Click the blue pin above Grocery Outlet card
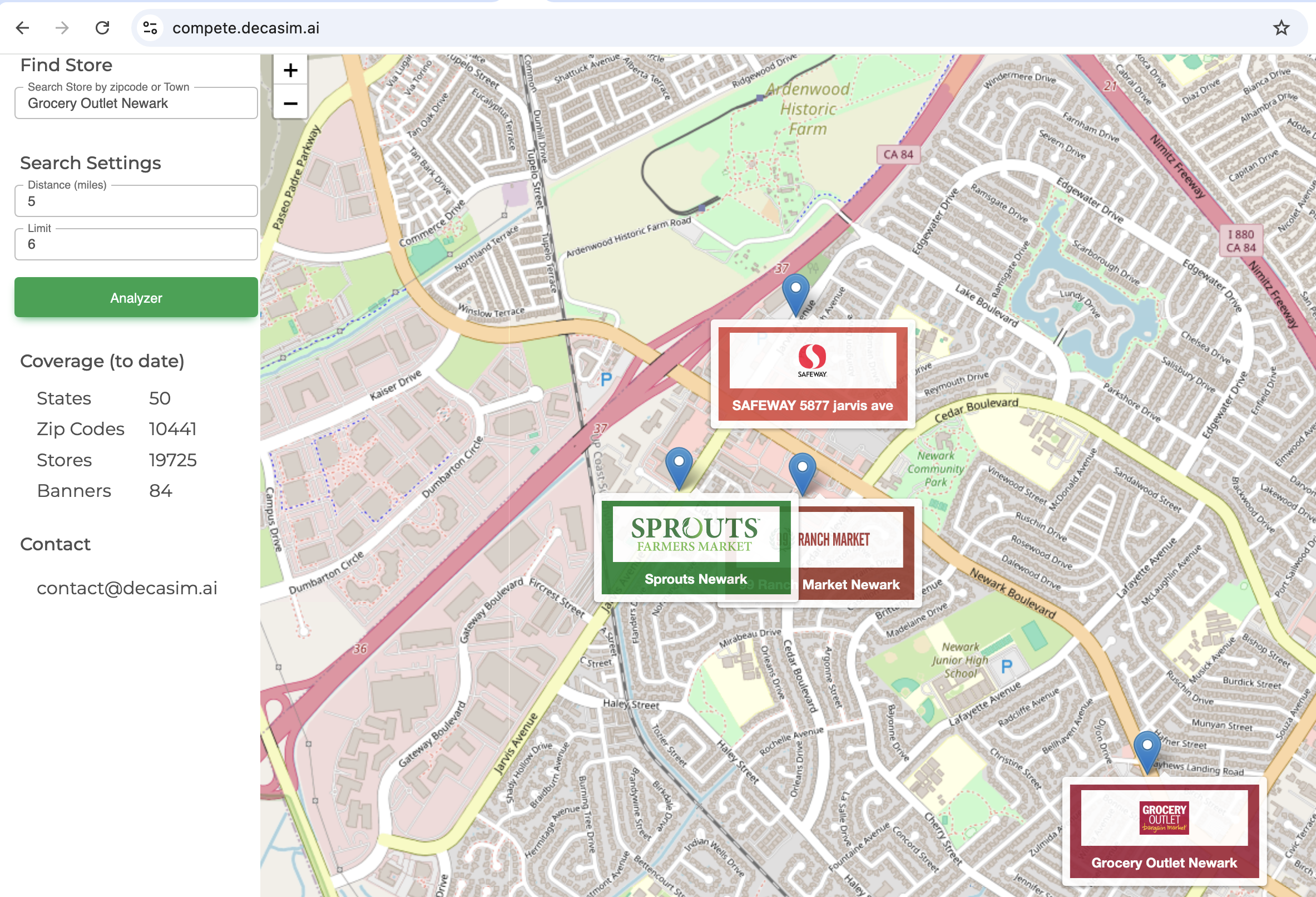Viewport: 1316px width, 897px height. 1147,748
